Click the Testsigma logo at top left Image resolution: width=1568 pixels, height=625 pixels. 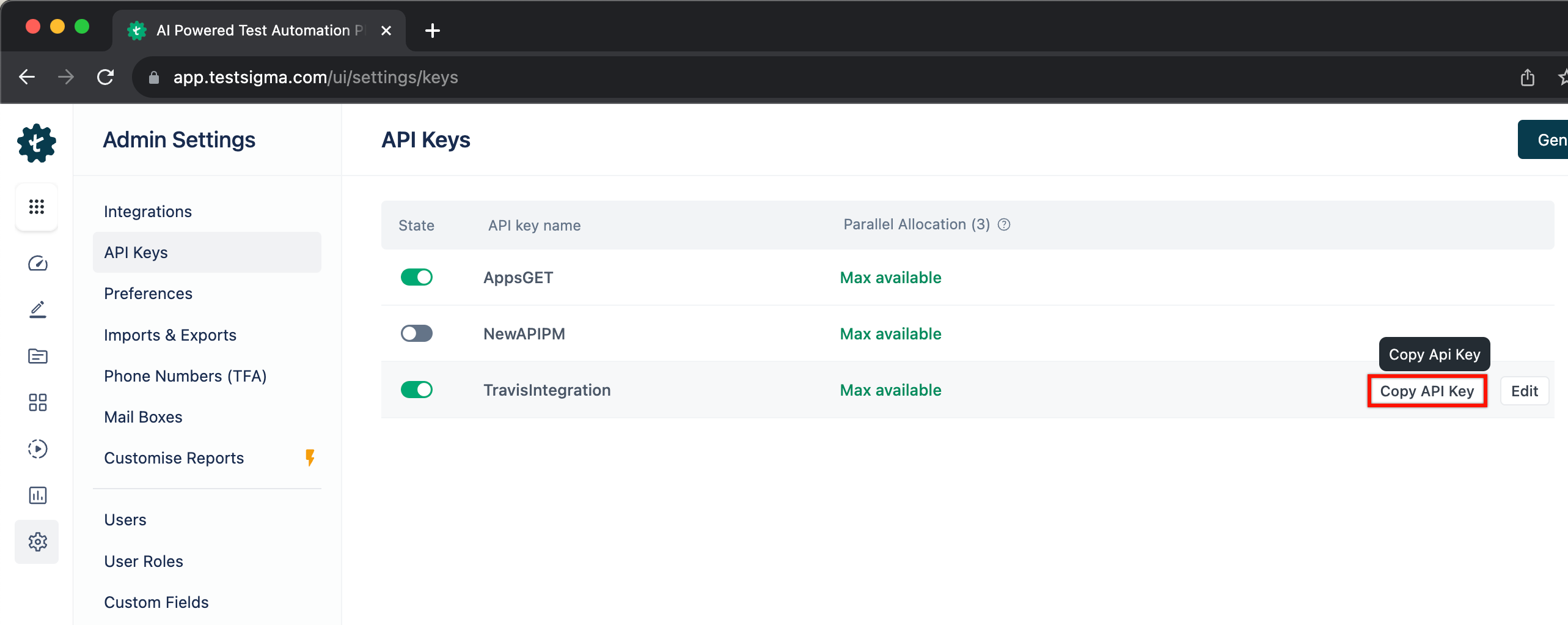click(x=36, y=142)
